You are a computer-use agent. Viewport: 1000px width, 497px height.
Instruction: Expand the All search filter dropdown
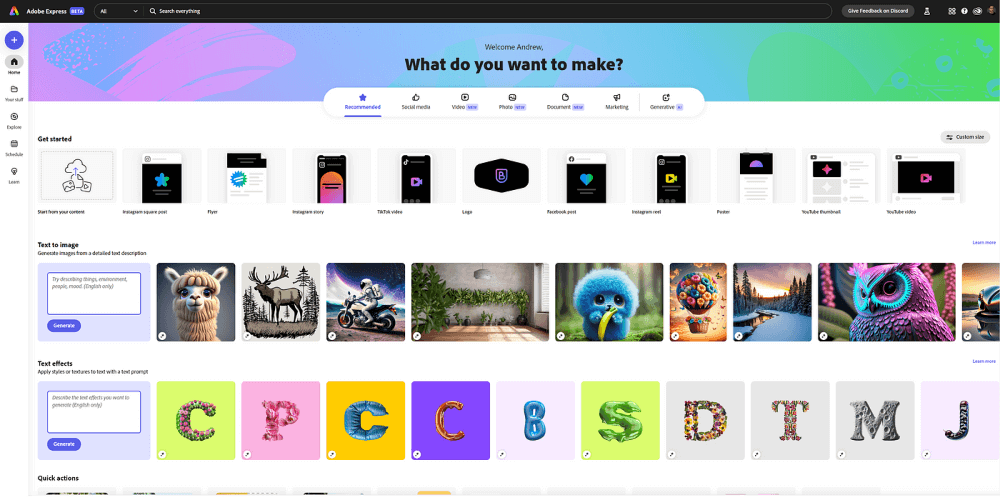click(119, 11)
